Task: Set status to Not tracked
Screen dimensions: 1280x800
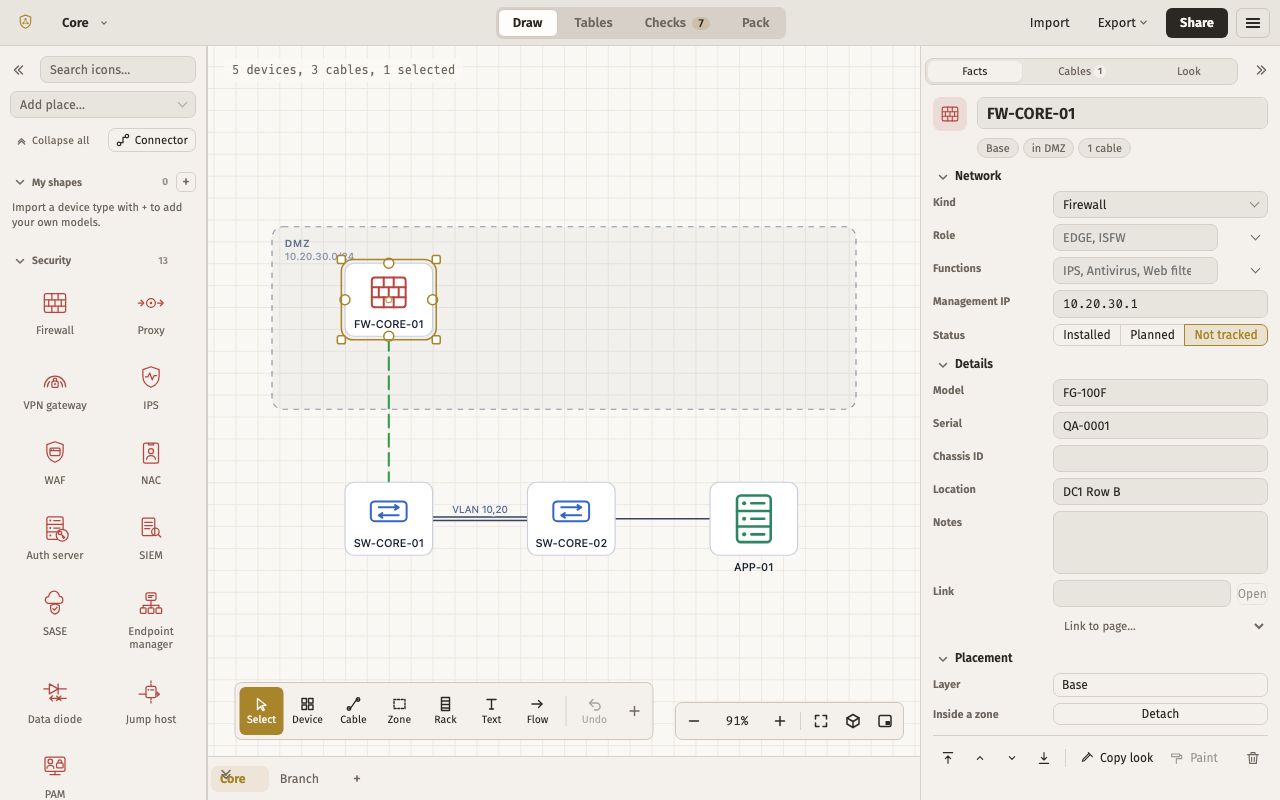Action: [x=1225, y=335]
